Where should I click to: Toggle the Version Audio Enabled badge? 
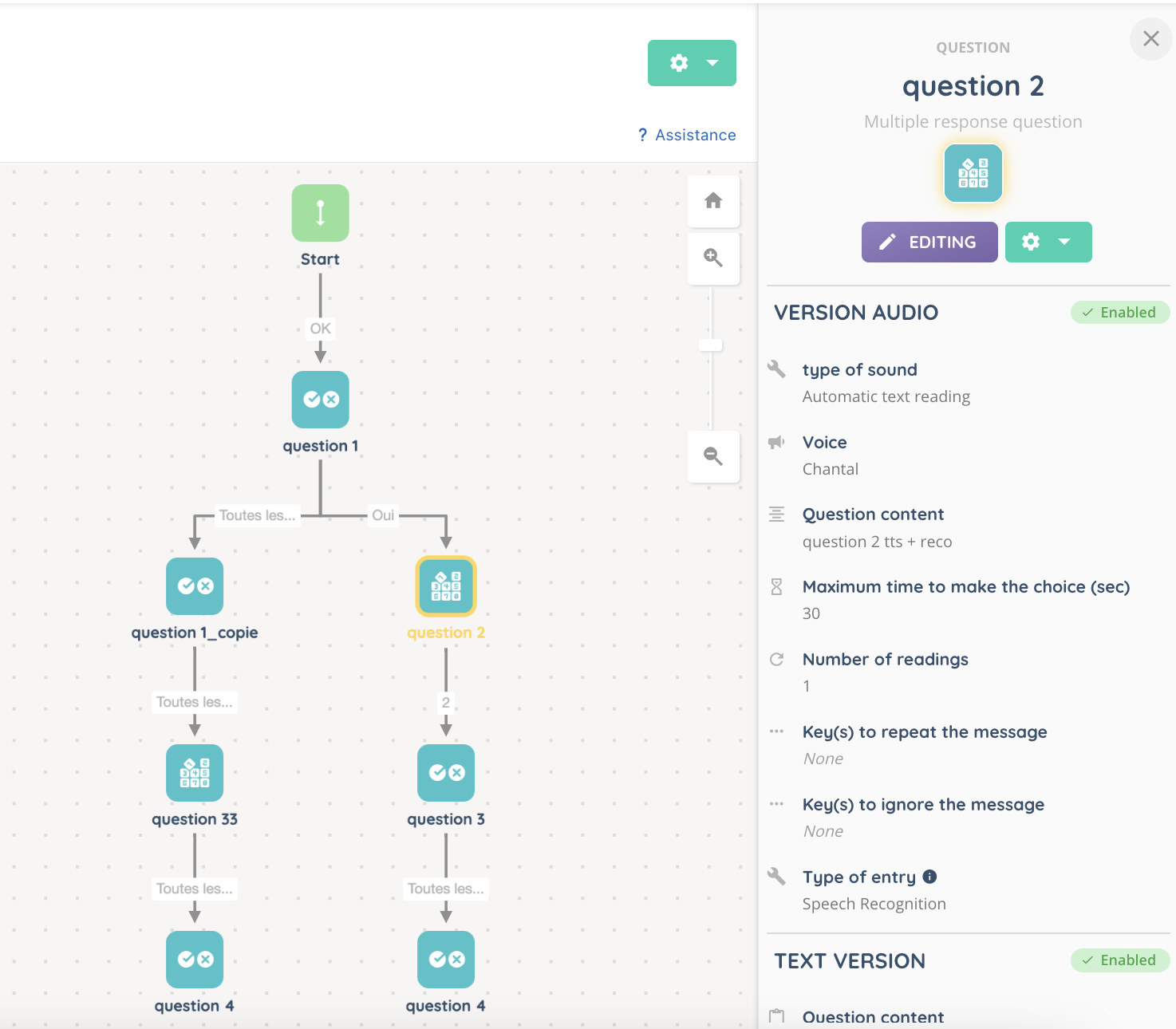(1119, 313)
